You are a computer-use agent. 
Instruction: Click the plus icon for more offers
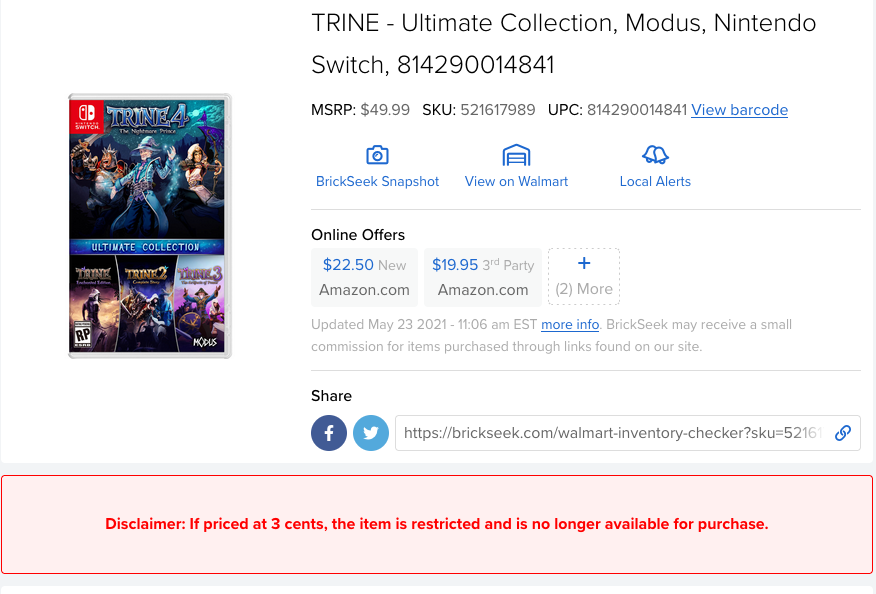coord(584,263)
